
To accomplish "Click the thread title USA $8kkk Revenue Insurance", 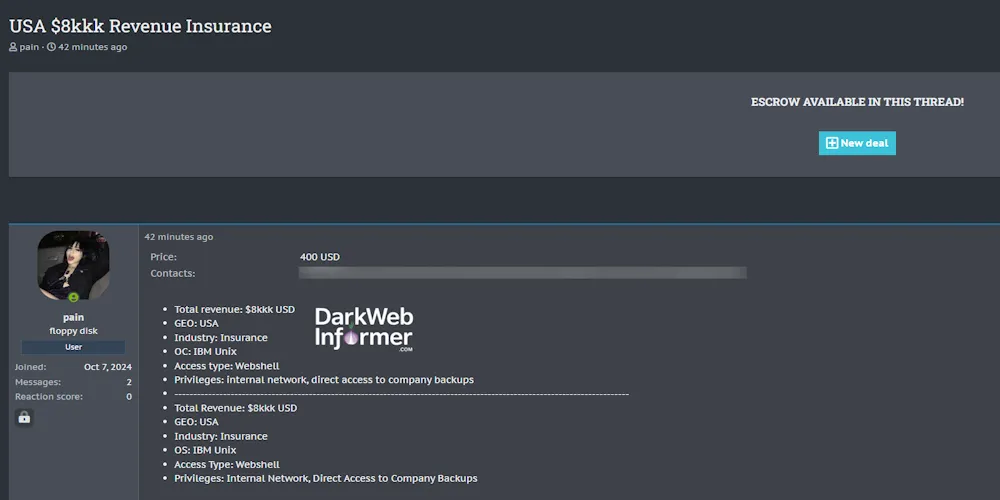I will pos(140,26).
